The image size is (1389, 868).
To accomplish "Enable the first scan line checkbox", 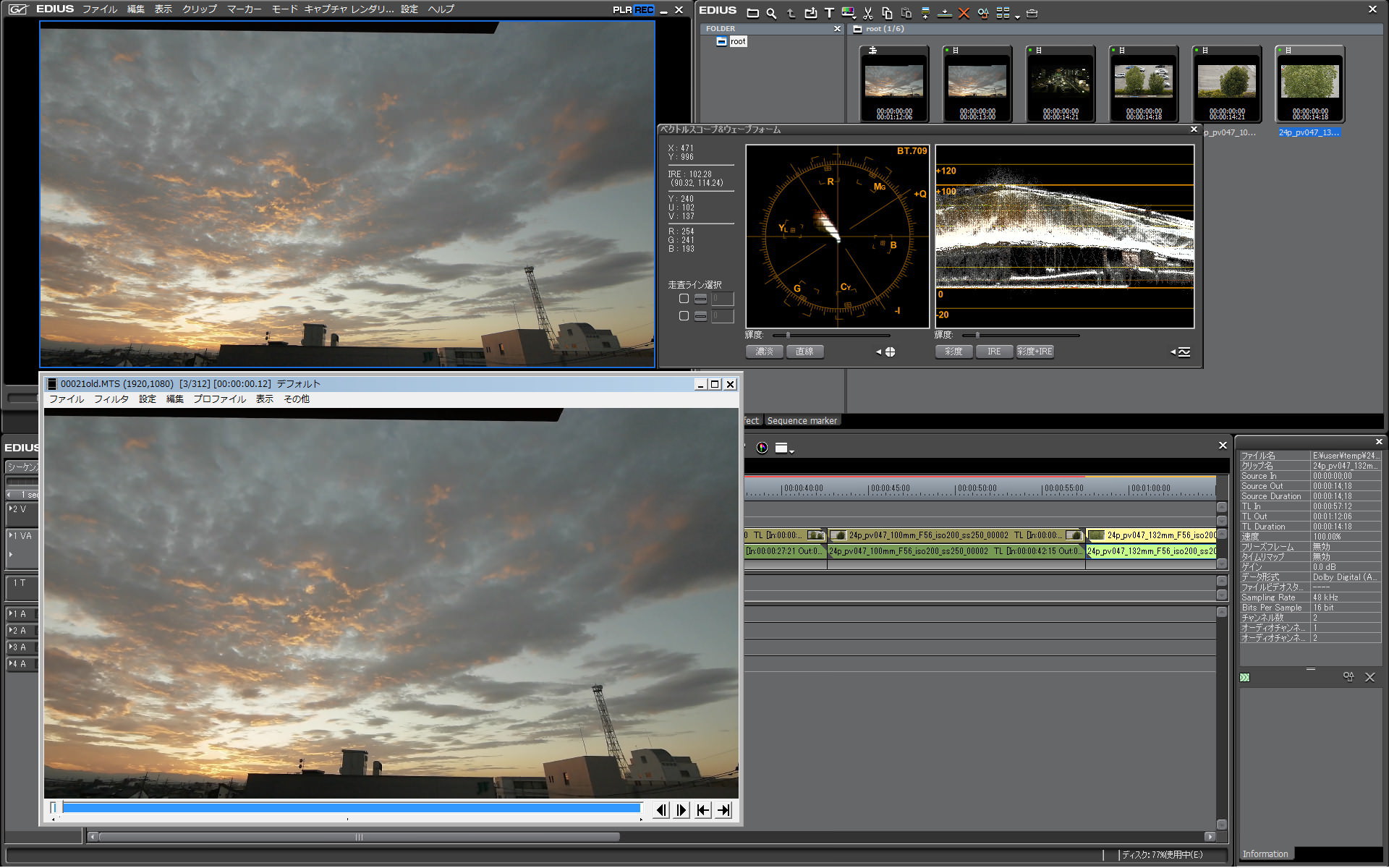I will click(x=684, y=299).
